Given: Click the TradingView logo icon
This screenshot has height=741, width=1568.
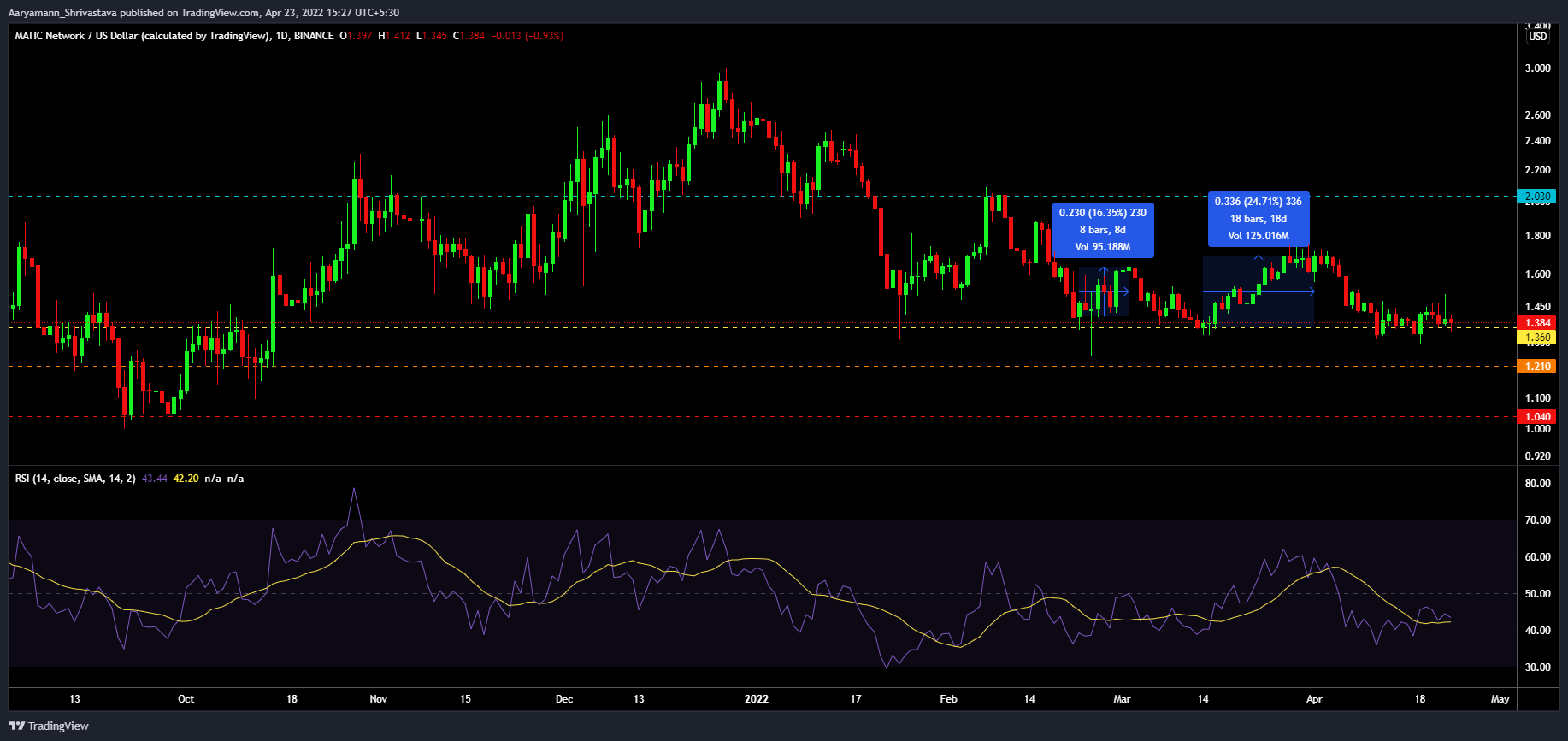Looking at the screenshot, I should click(x=16, y=726).
